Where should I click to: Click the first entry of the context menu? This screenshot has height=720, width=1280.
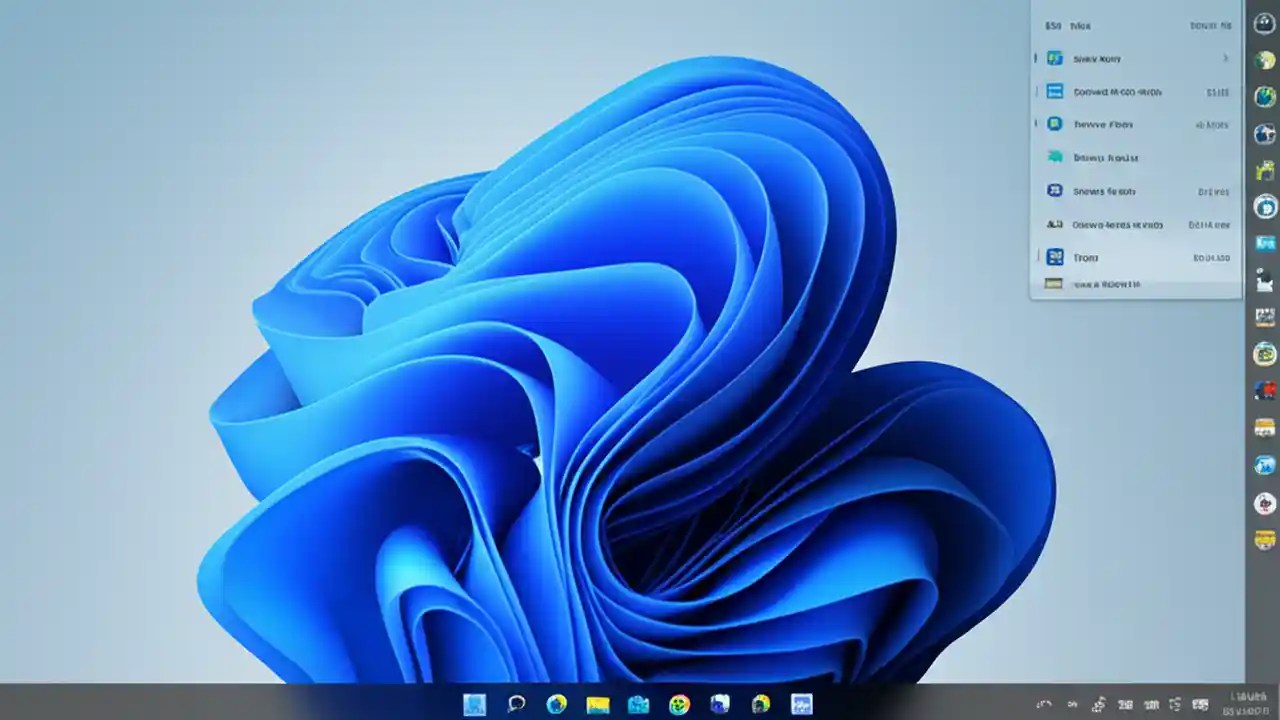[x=1135, y=25]
